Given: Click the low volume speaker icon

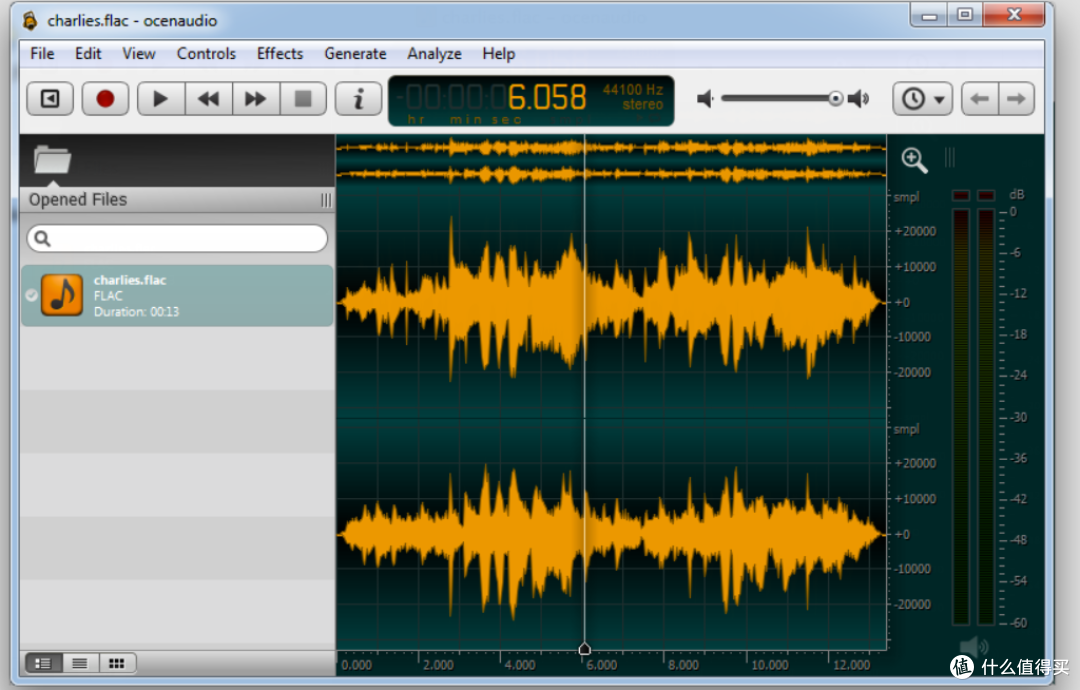Looking at the screenshot, I should (705, 98).
